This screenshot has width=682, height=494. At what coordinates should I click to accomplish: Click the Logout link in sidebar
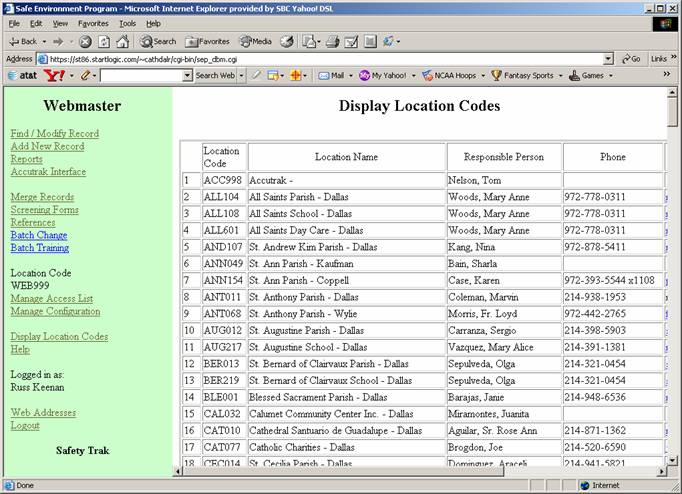(25, 425)
